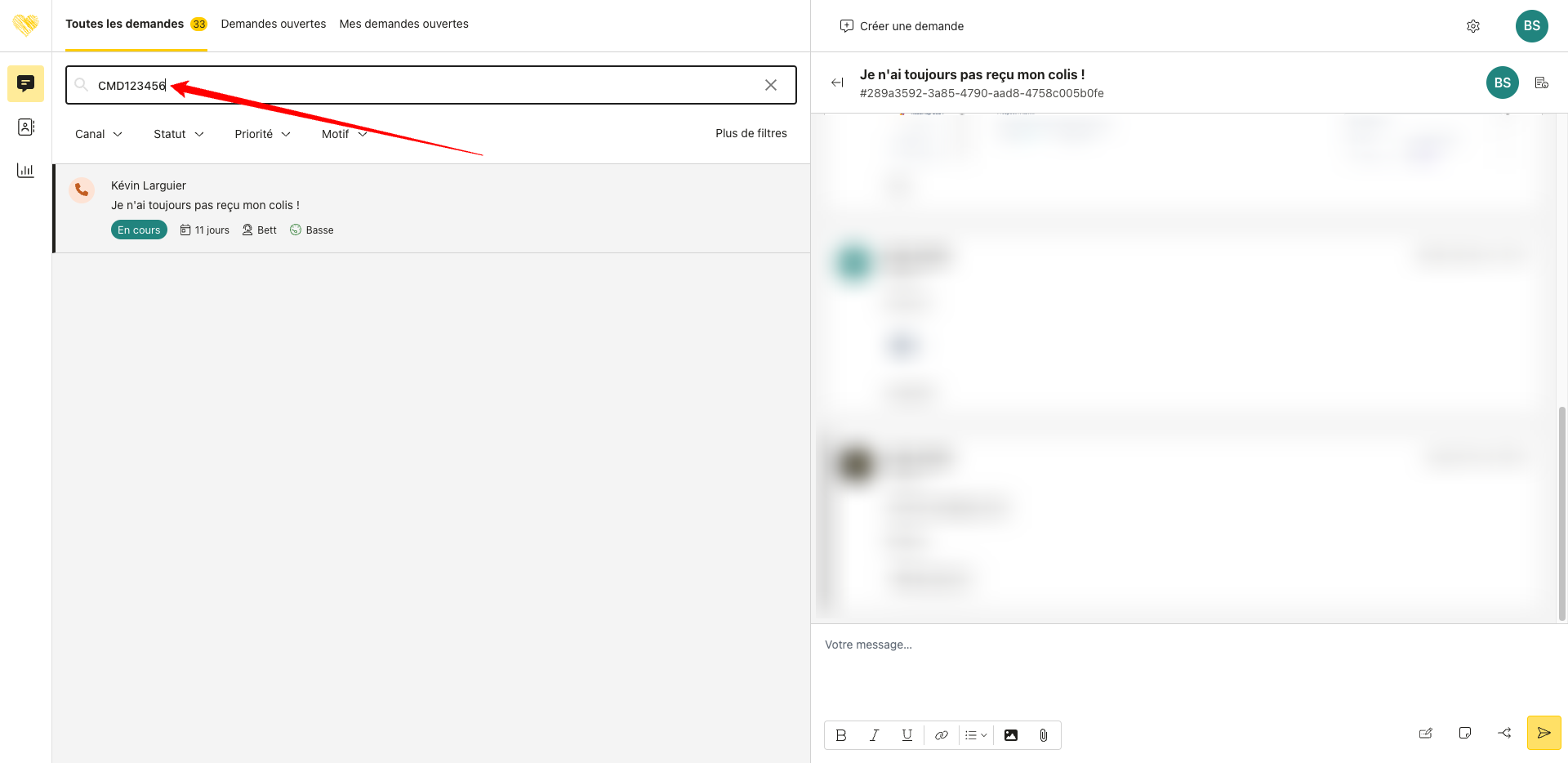Toggle italic formatting
1568x763 pixels.
point(874,735)
